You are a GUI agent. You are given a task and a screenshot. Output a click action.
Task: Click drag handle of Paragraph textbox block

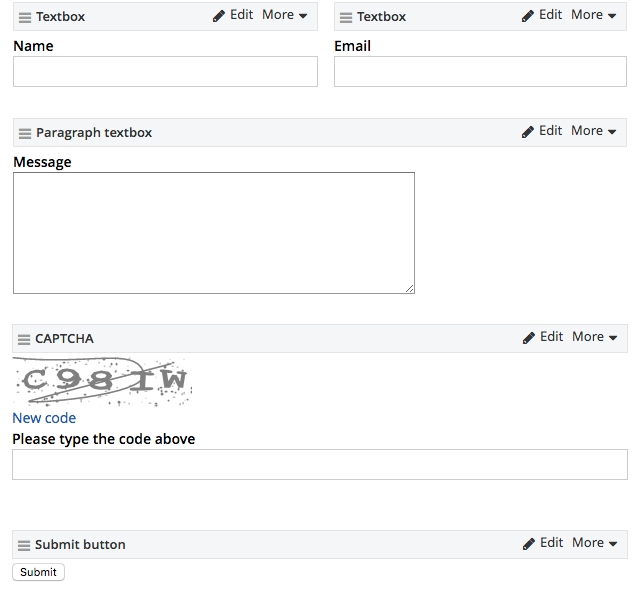coord(25,133)
